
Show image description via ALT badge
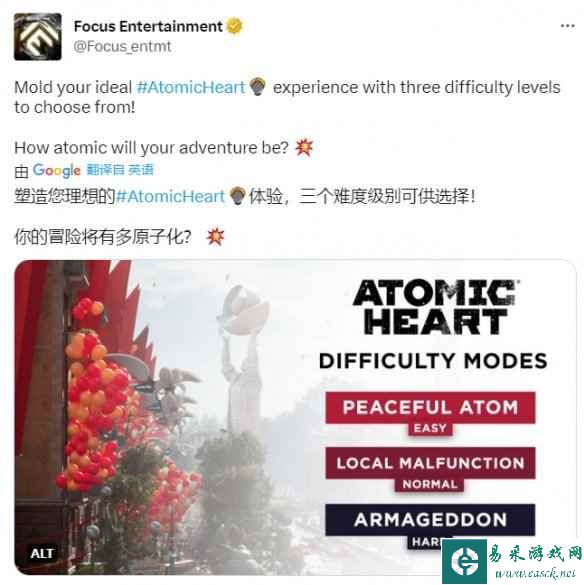tap(43, 553)
